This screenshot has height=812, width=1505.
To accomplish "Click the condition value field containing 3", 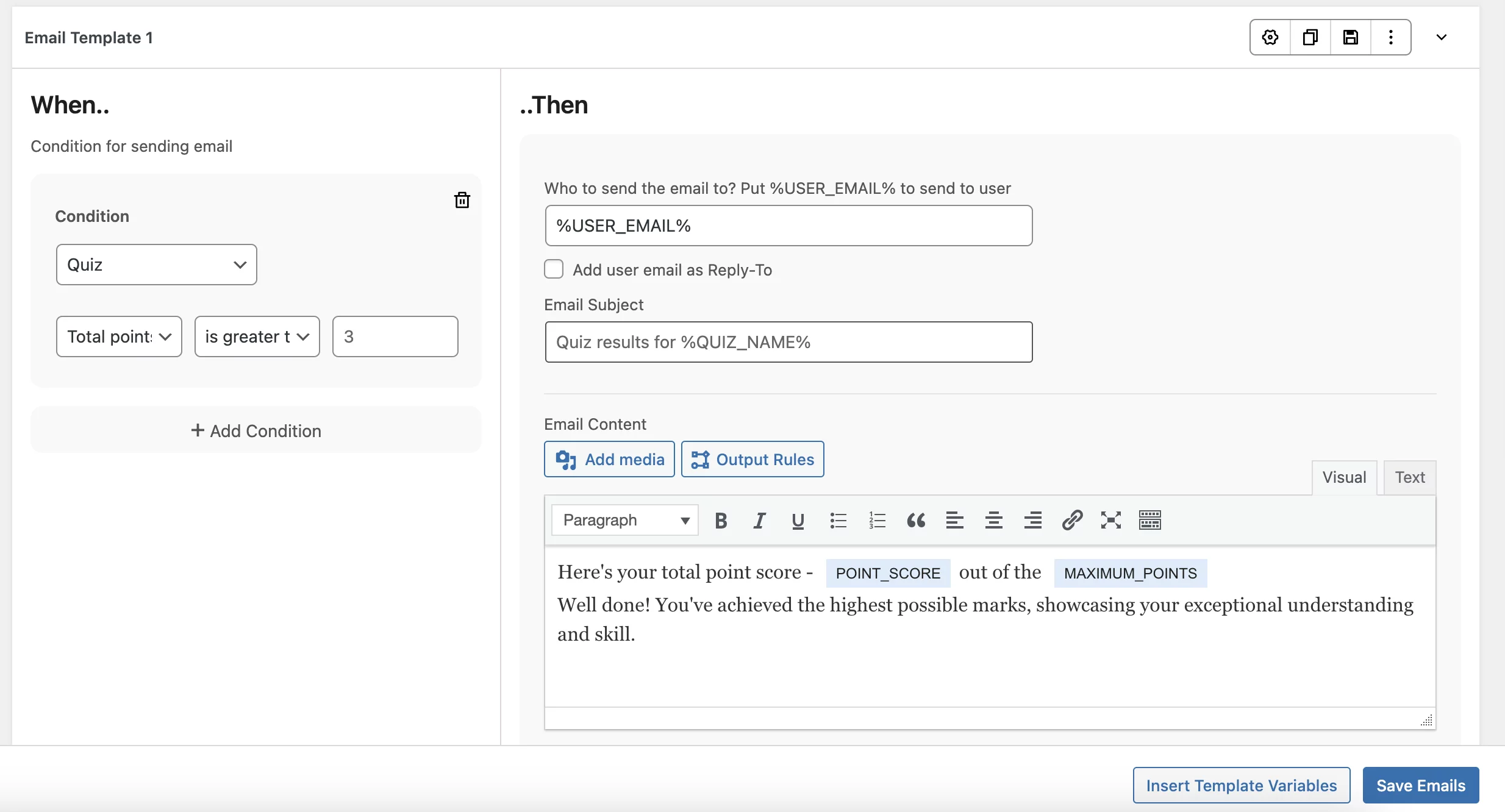I will pyautogui.click(x=395, y=337).
